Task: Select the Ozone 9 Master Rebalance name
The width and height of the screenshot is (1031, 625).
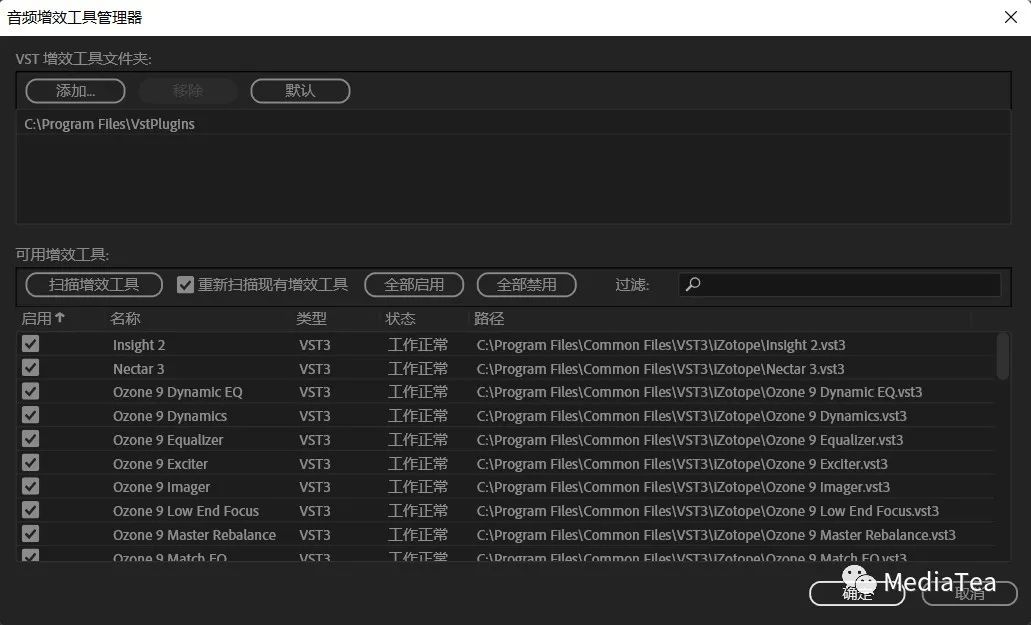Action: tap(194, 535)
